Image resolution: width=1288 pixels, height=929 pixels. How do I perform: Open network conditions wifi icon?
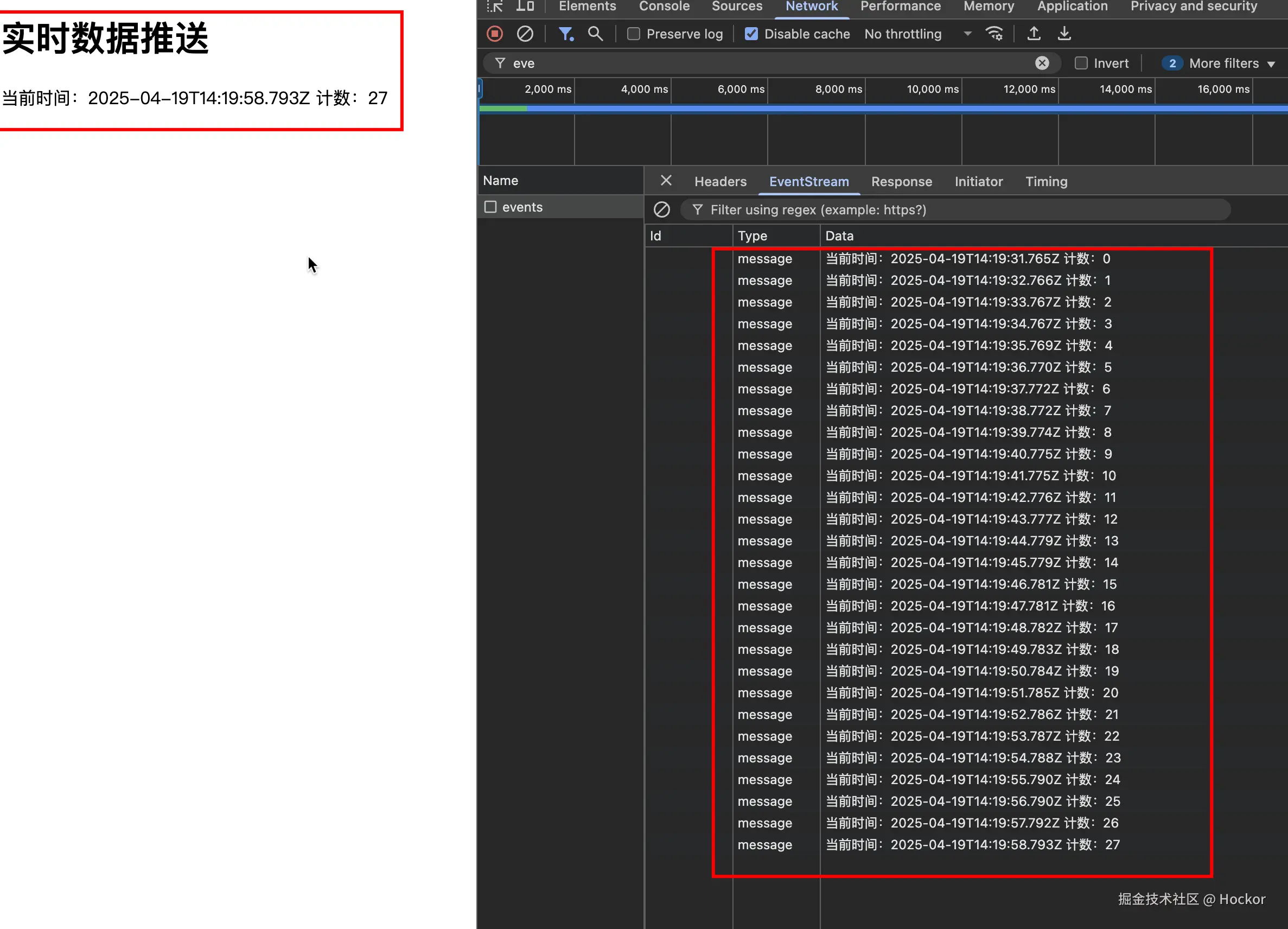point(994,34)
